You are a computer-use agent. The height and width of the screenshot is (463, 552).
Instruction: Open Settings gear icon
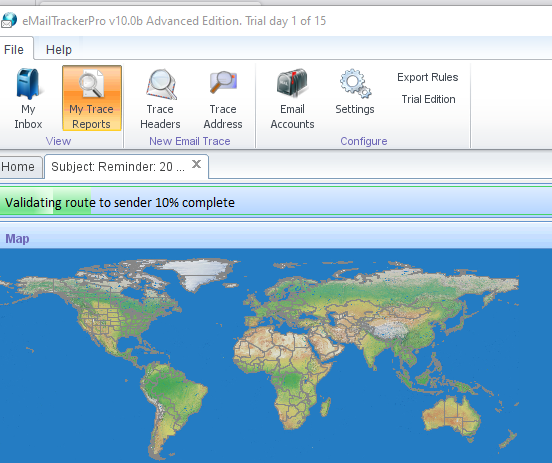[x=355, y=83]
